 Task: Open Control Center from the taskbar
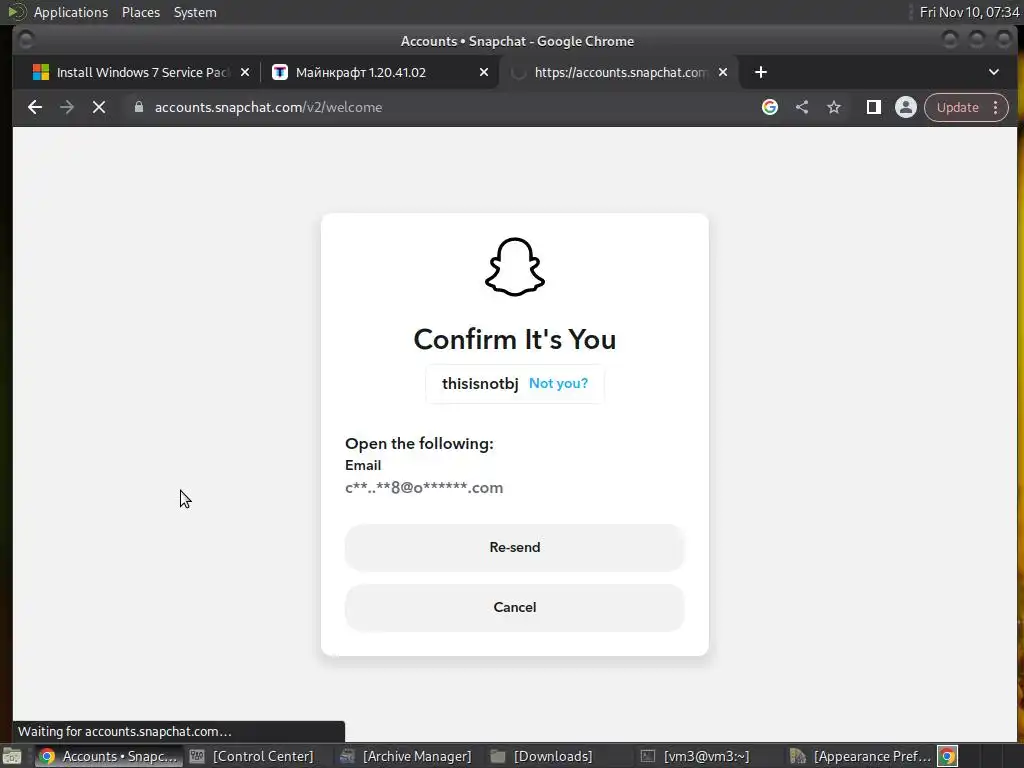252,756
